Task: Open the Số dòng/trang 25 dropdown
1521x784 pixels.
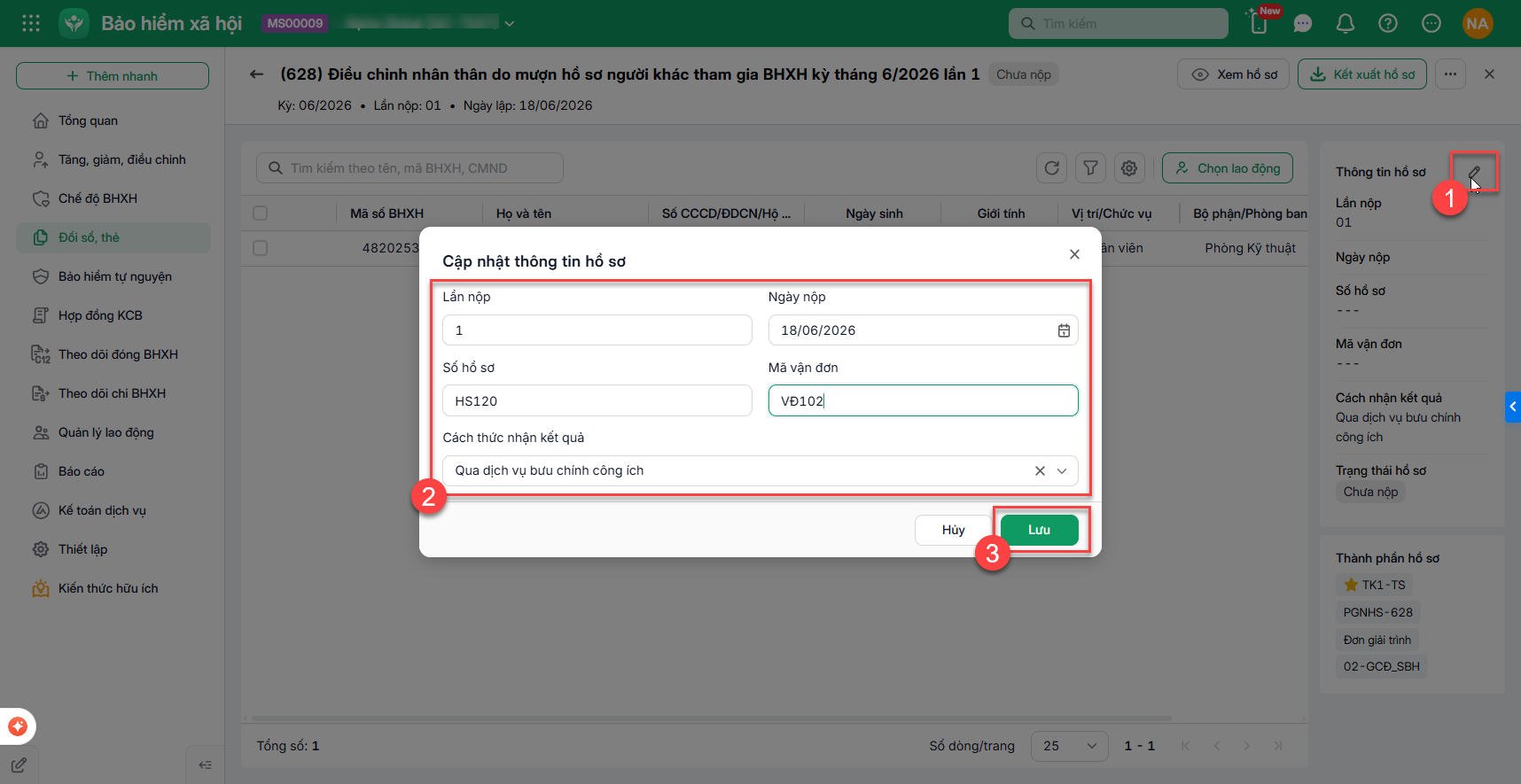Action: pyautogui.click(x=1070, y=746)
